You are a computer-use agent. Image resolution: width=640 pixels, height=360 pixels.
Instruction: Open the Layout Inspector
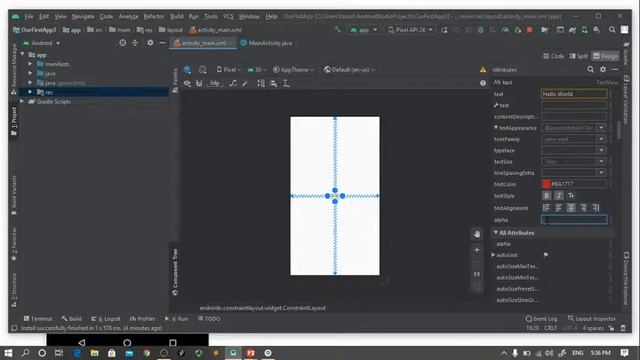[x=591, y=319]
